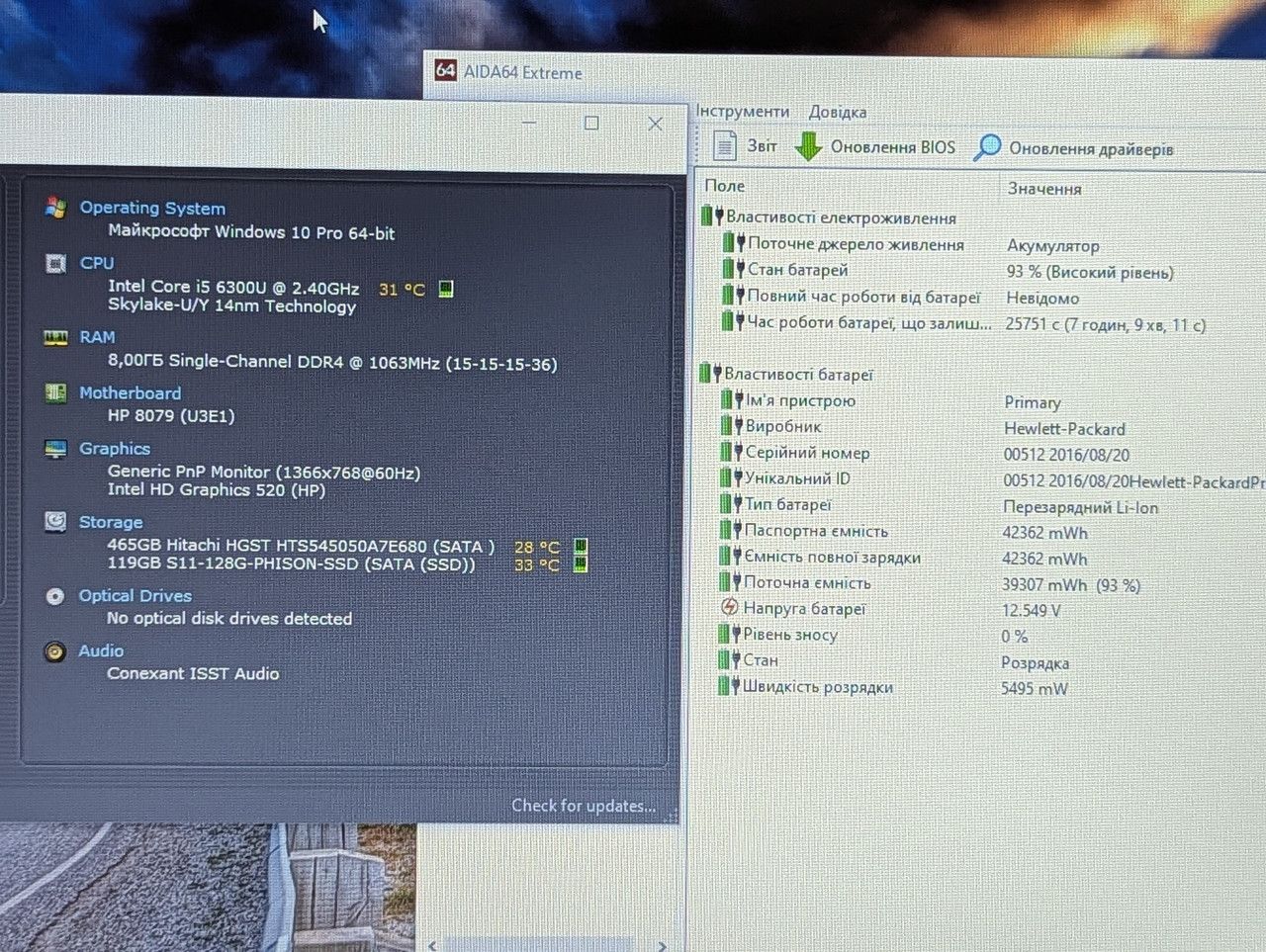Click the CPU chip icon in Speccy

[55, 263]
